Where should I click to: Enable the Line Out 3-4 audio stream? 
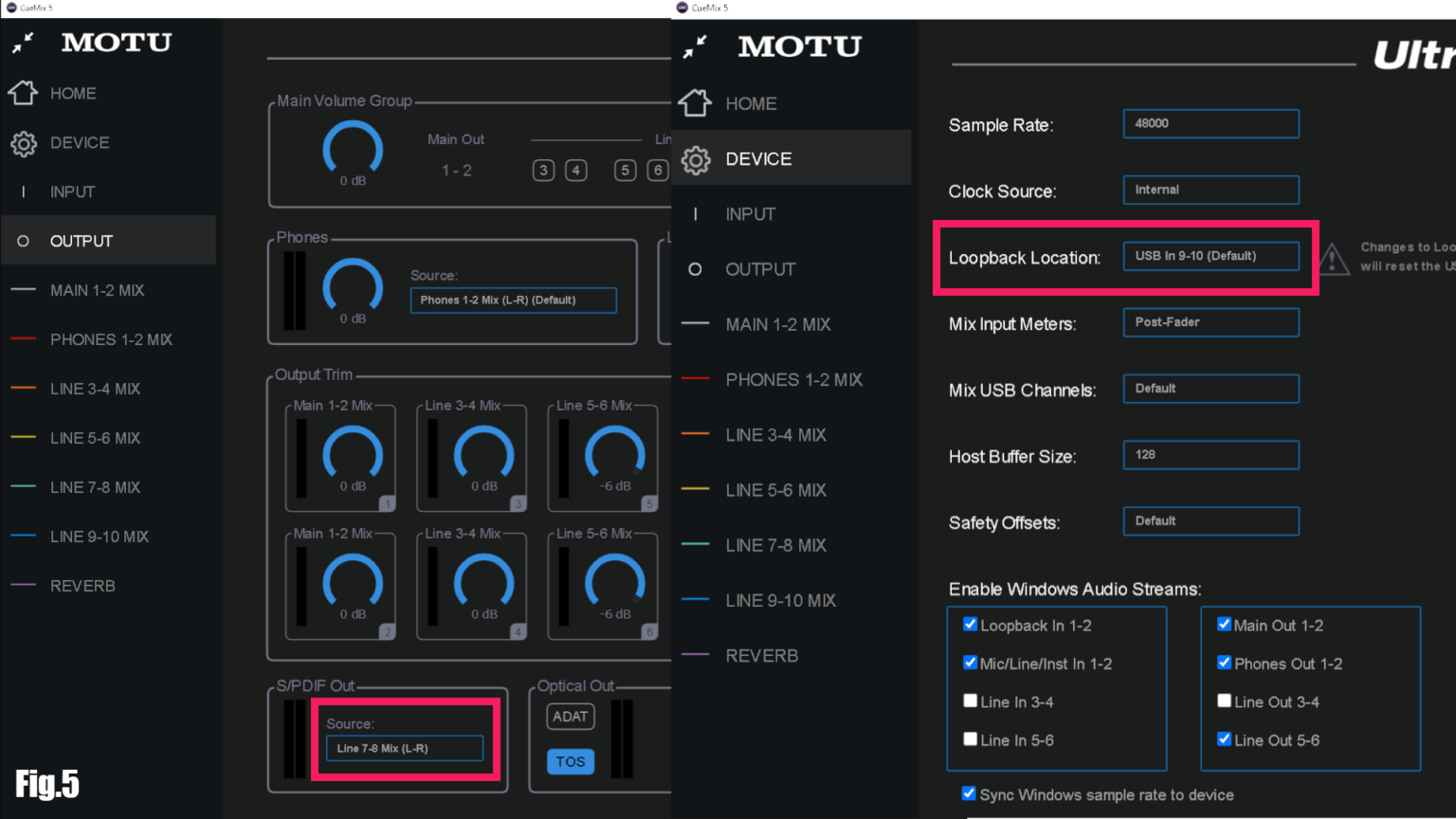(x=1224, y=701)
